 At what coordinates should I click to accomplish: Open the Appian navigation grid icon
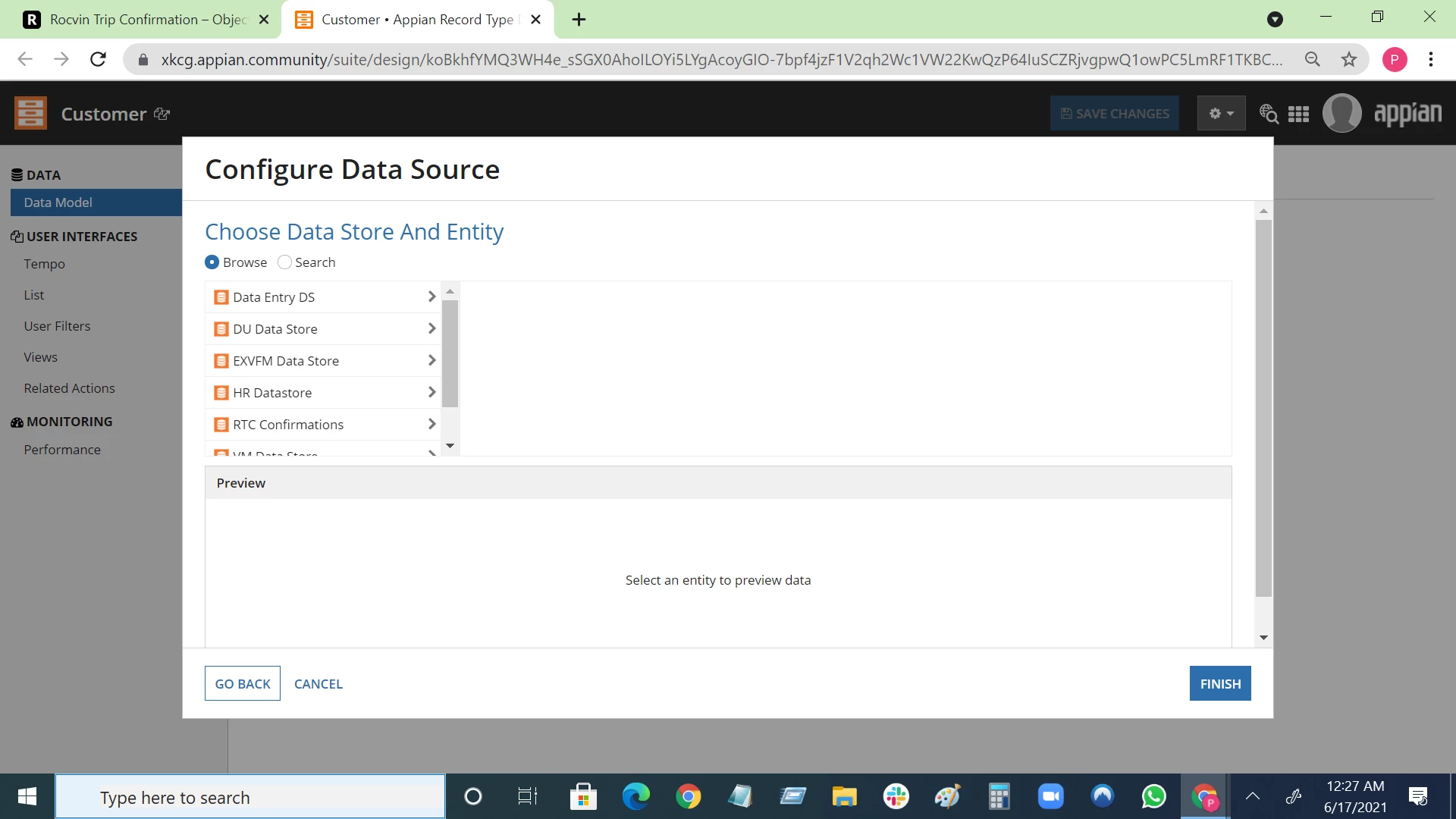coord(1298,114)
